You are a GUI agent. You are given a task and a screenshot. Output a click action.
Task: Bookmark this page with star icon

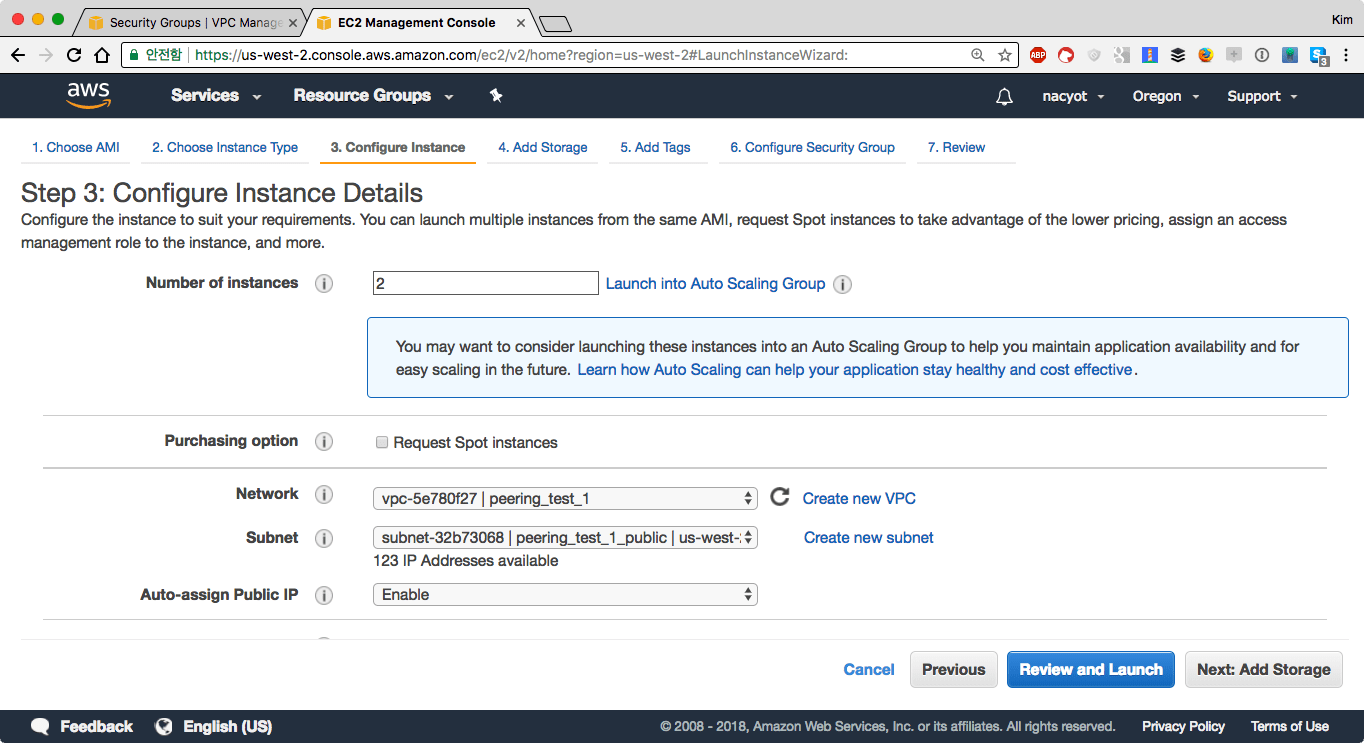1005,55
